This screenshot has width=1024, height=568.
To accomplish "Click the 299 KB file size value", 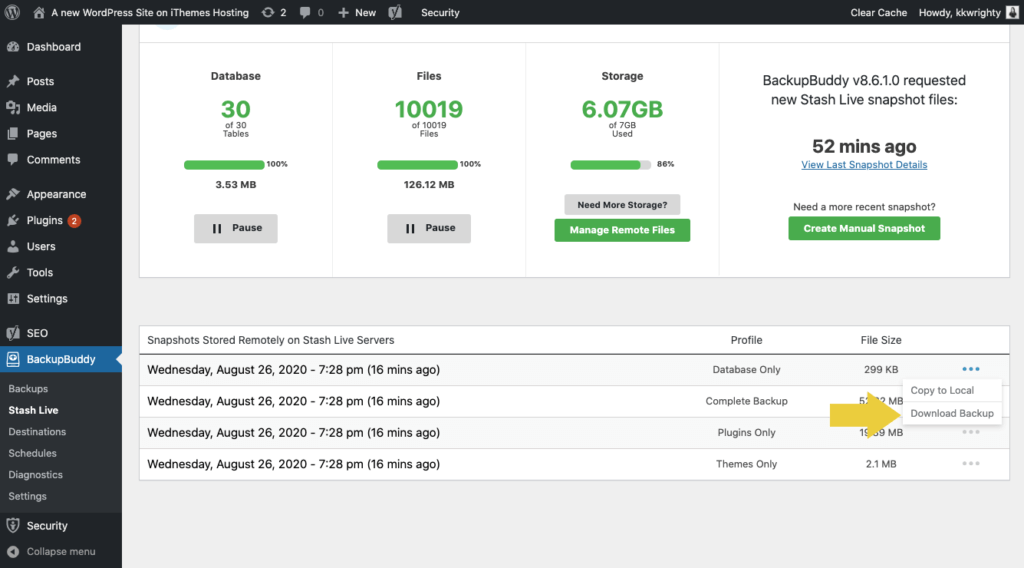I will click(x=881, y=370).
